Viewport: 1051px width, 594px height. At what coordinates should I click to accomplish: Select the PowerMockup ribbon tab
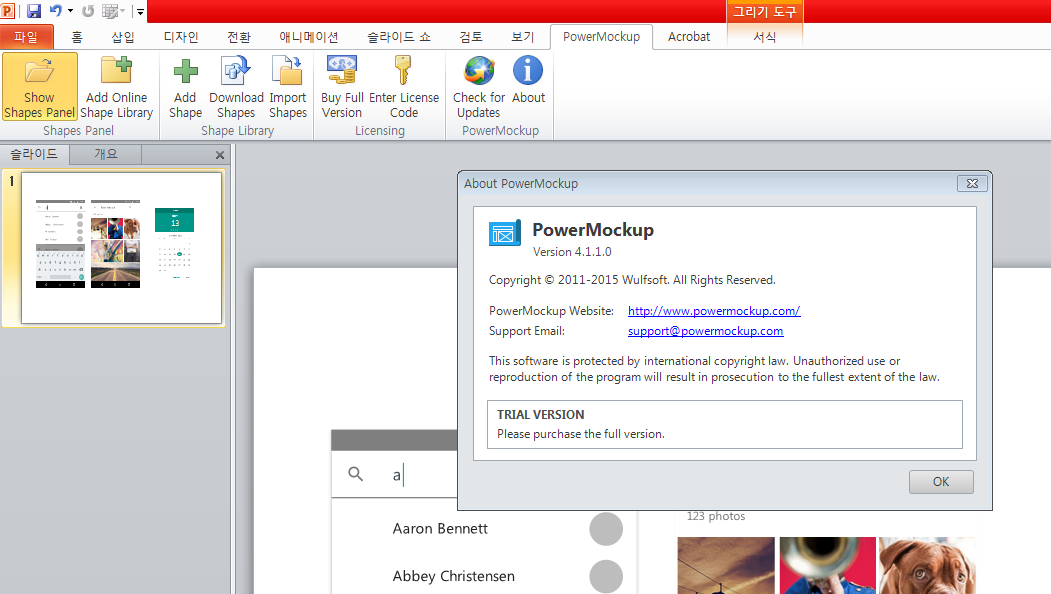(601, 37)
